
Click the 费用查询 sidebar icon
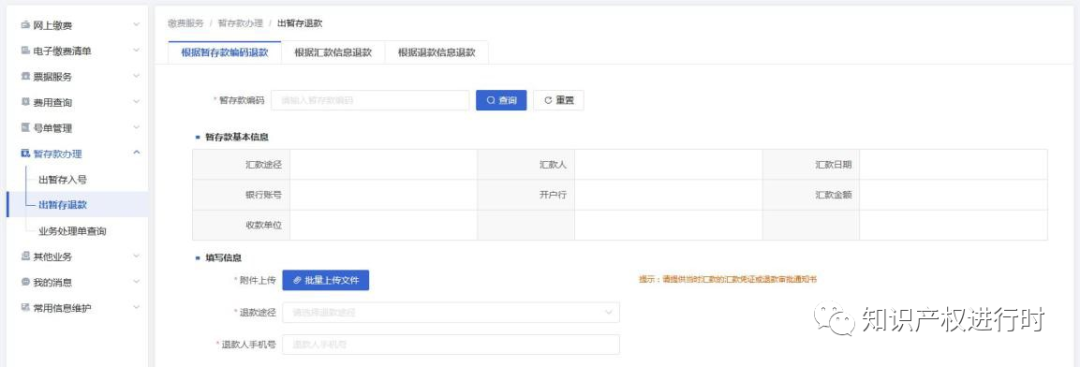click(x=25, y=102)
